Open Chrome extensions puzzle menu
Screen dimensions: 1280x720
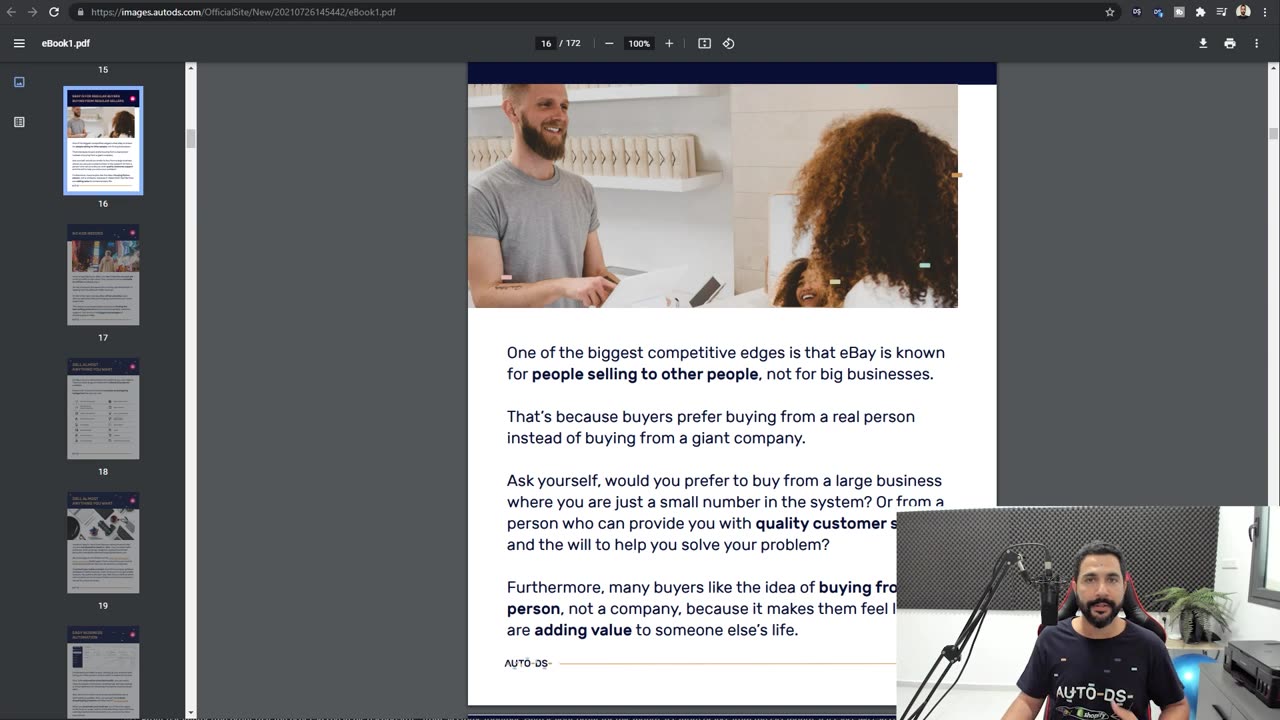click(x=1200, y=12)
